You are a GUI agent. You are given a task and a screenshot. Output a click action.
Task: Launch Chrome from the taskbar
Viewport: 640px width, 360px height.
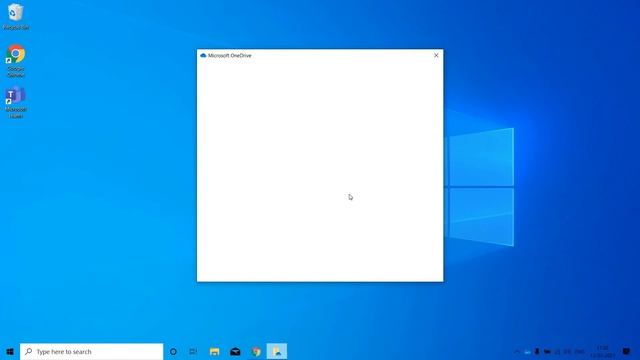click(x=256, y=351)
